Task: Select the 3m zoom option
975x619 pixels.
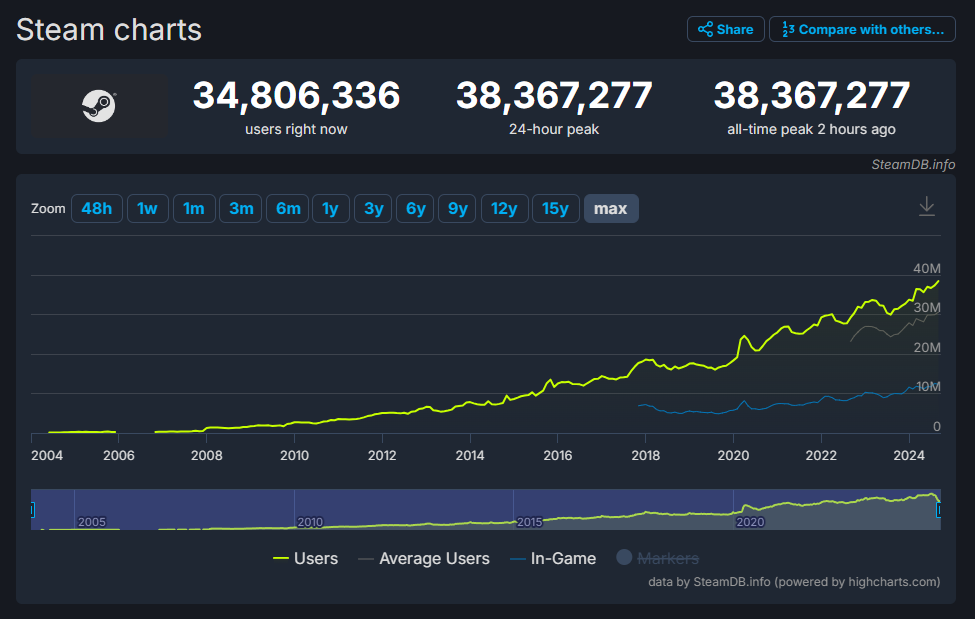Action: [241, 208]
